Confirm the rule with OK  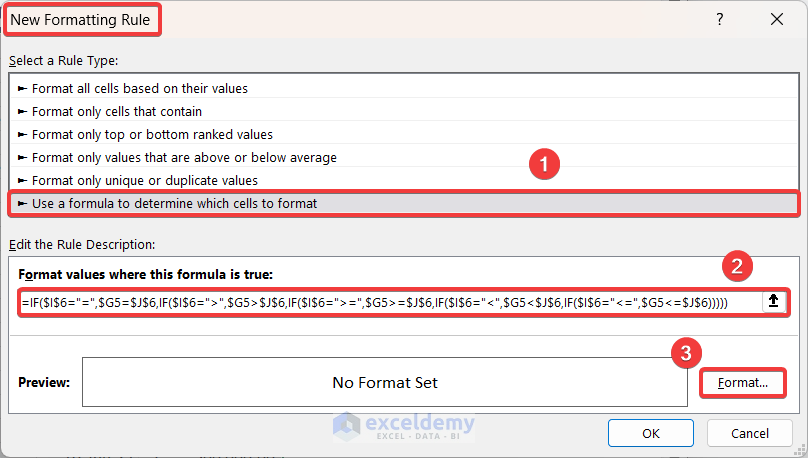tap(651, 433)
